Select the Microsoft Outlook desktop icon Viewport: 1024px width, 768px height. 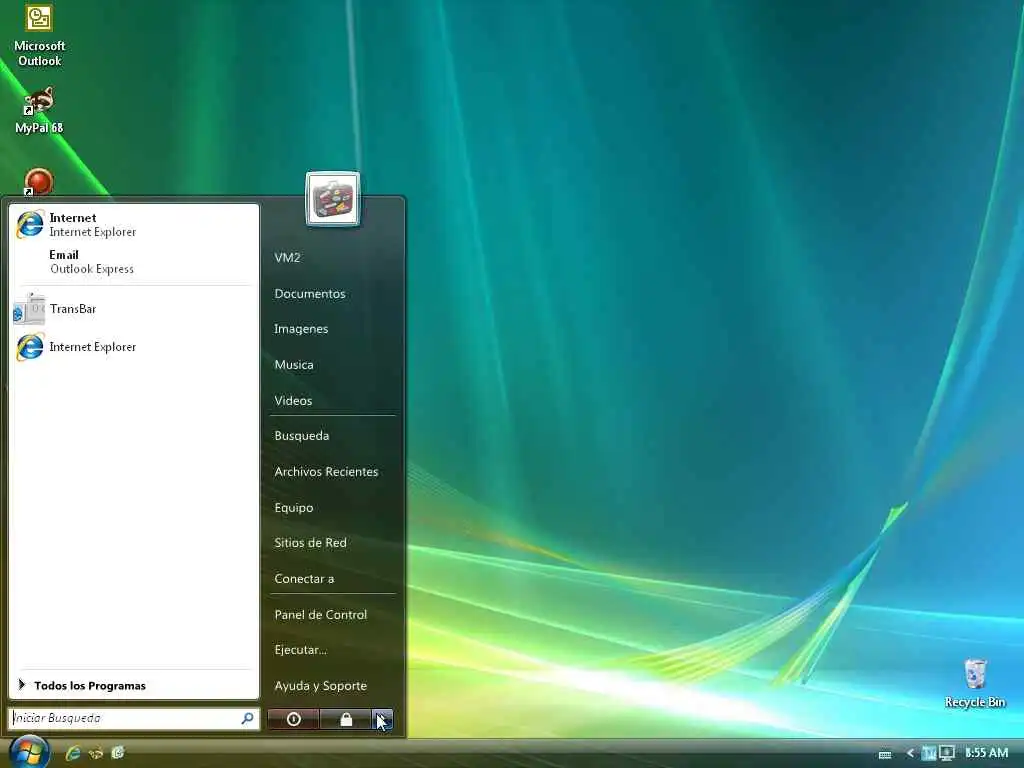pyautogui.click(x=39, y=36)
